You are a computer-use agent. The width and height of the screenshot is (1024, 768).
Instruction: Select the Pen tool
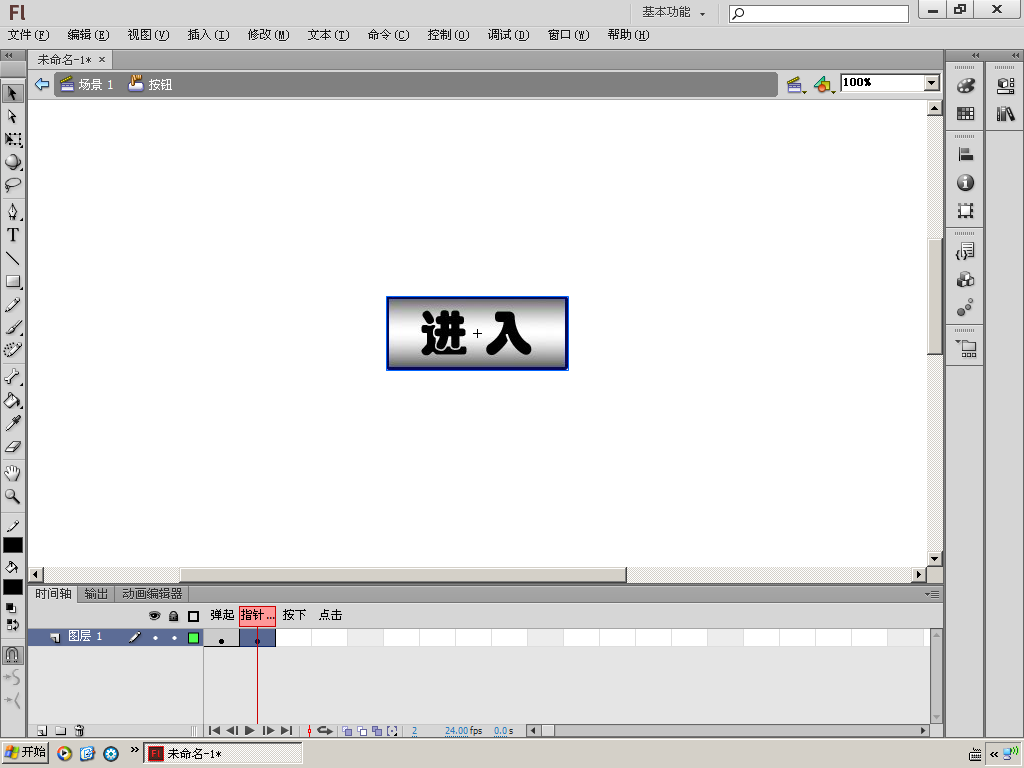click(12, 211)
